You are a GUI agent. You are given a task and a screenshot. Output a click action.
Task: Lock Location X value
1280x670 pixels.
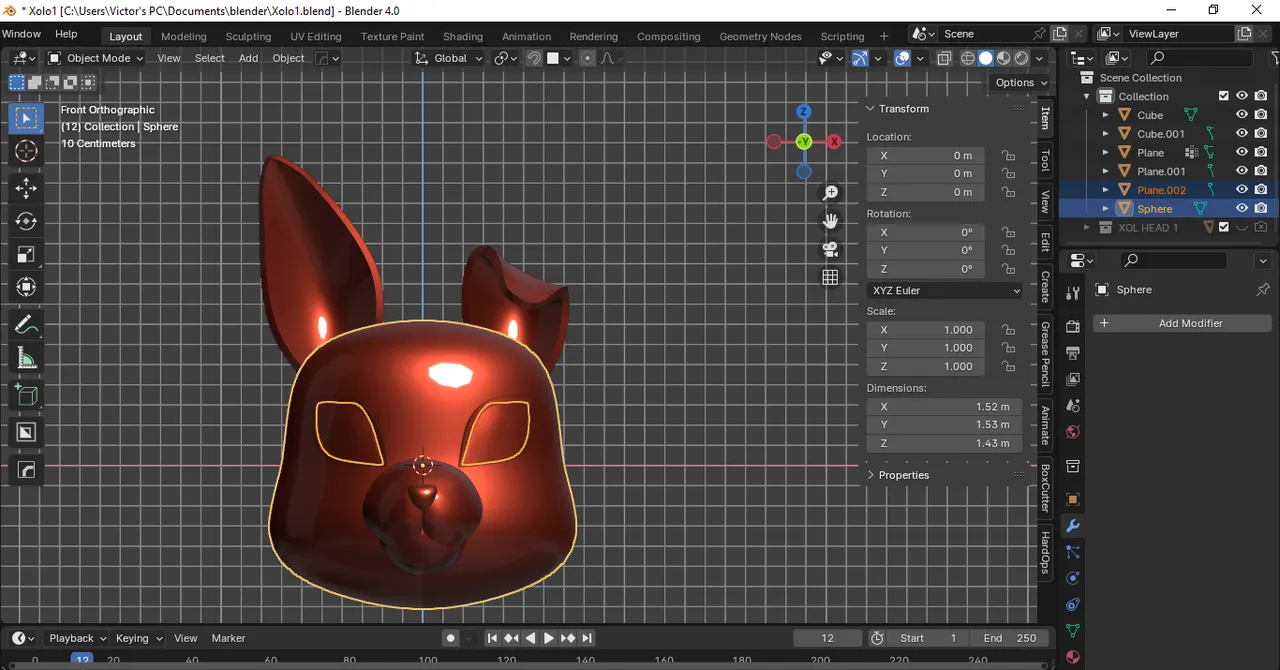pos(1009,156)
